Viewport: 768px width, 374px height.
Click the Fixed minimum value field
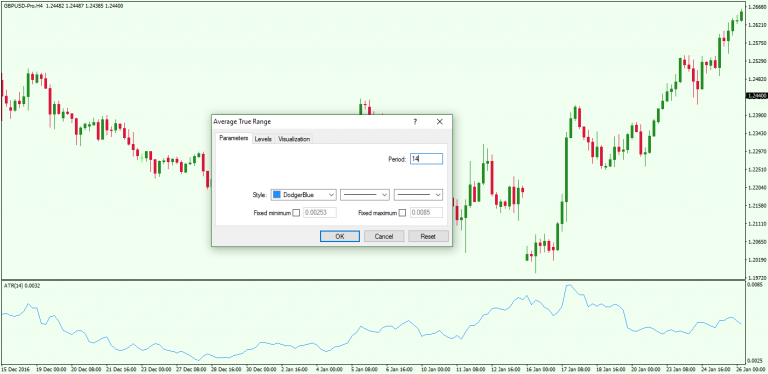[320, 213]
